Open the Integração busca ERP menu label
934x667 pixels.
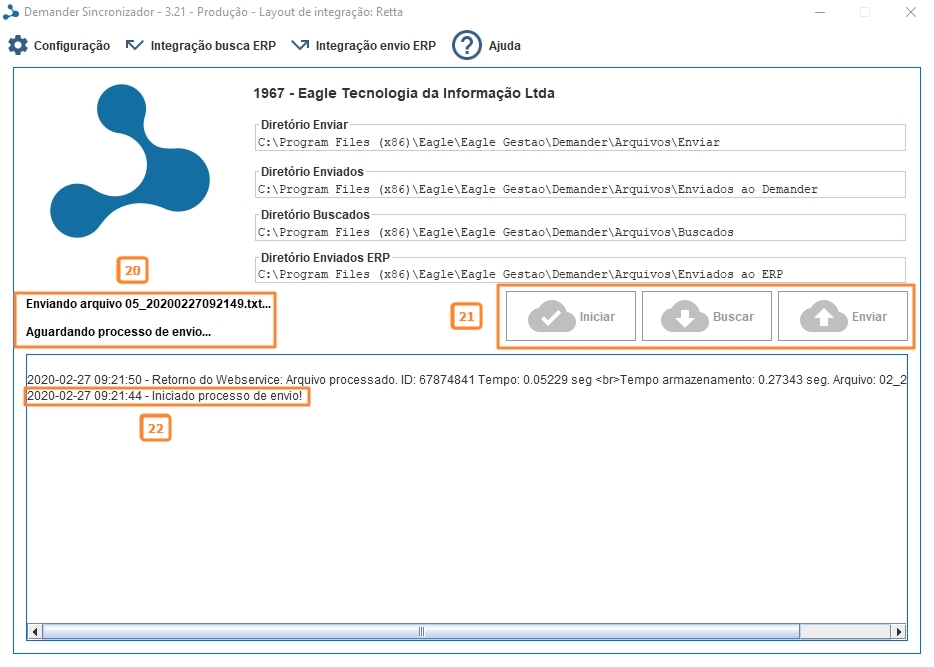point(213,46)
